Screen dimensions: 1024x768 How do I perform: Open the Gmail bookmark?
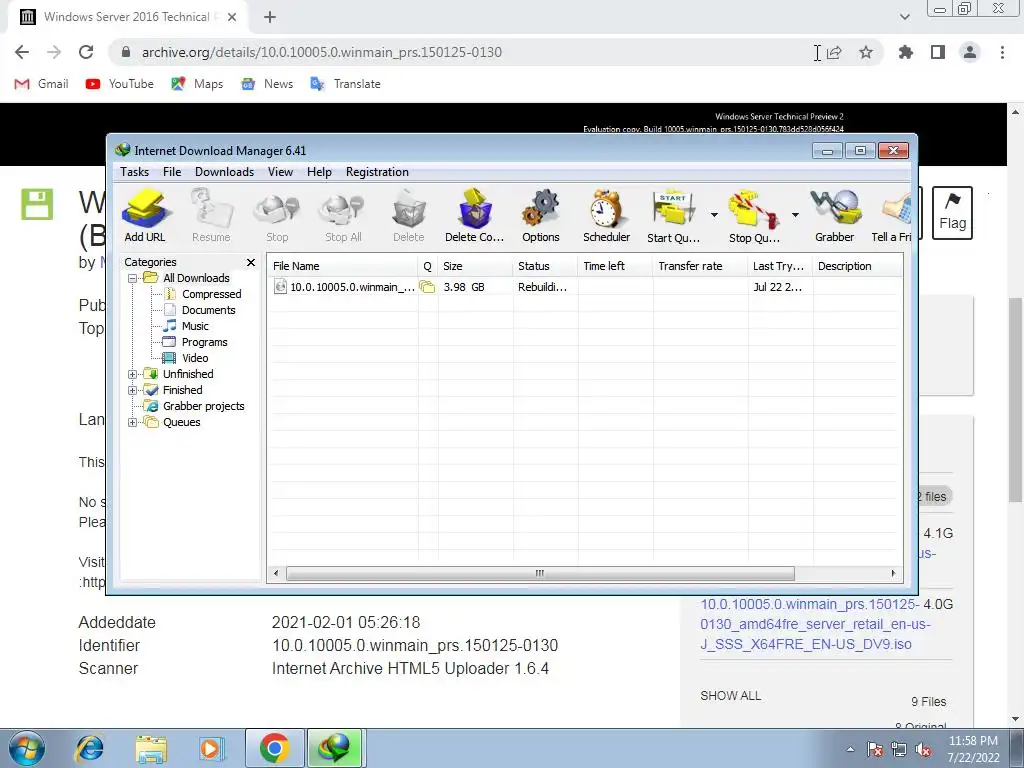(x=41, y=84)
